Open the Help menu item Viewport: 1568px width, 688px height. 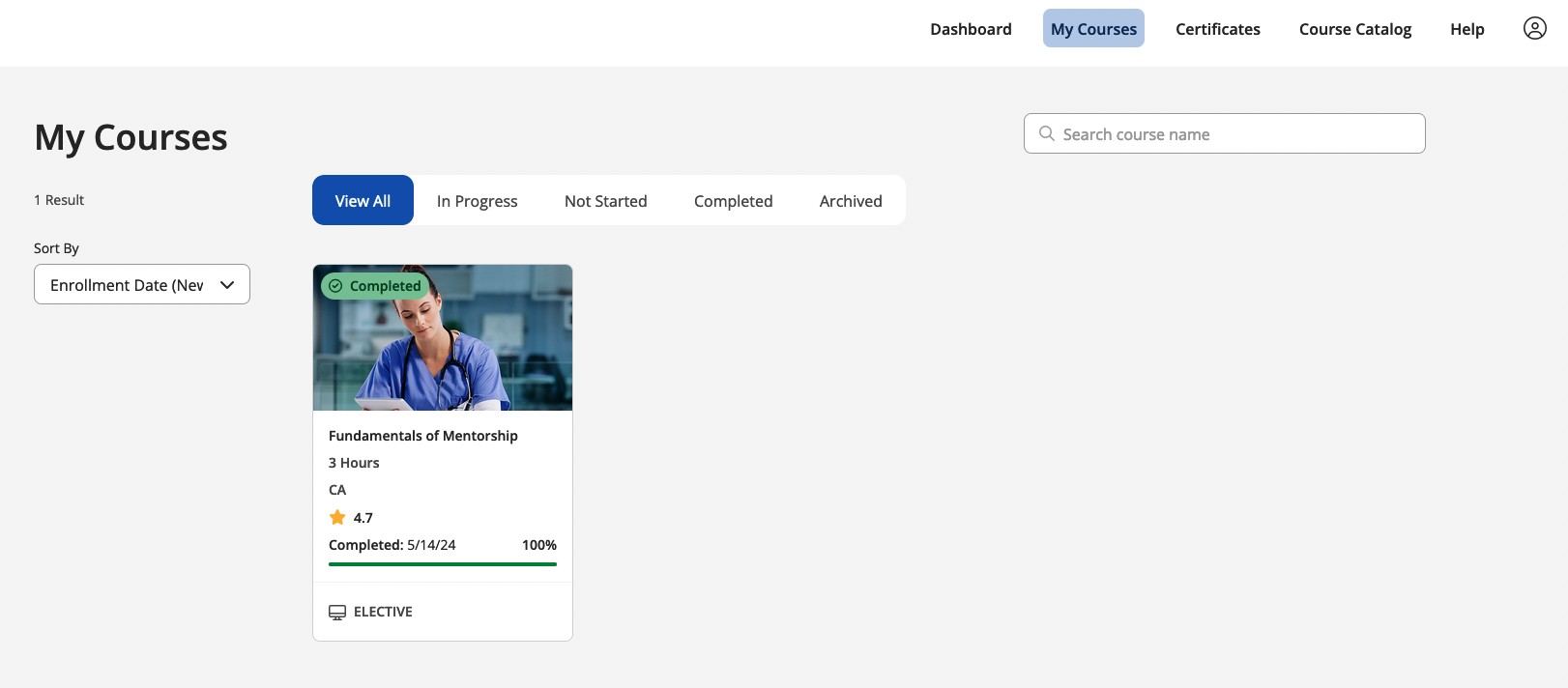point(1466,29)
